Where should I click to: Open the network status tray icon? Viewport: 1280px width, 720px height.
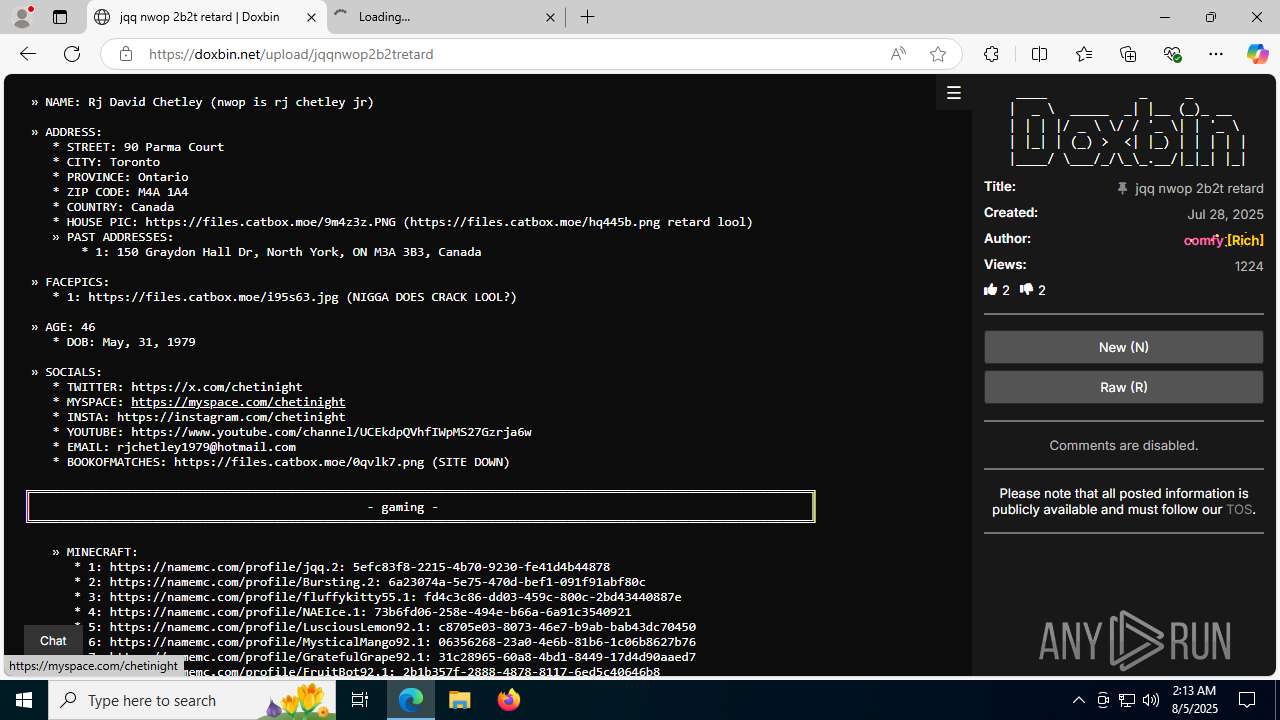tap(1127, 700)
